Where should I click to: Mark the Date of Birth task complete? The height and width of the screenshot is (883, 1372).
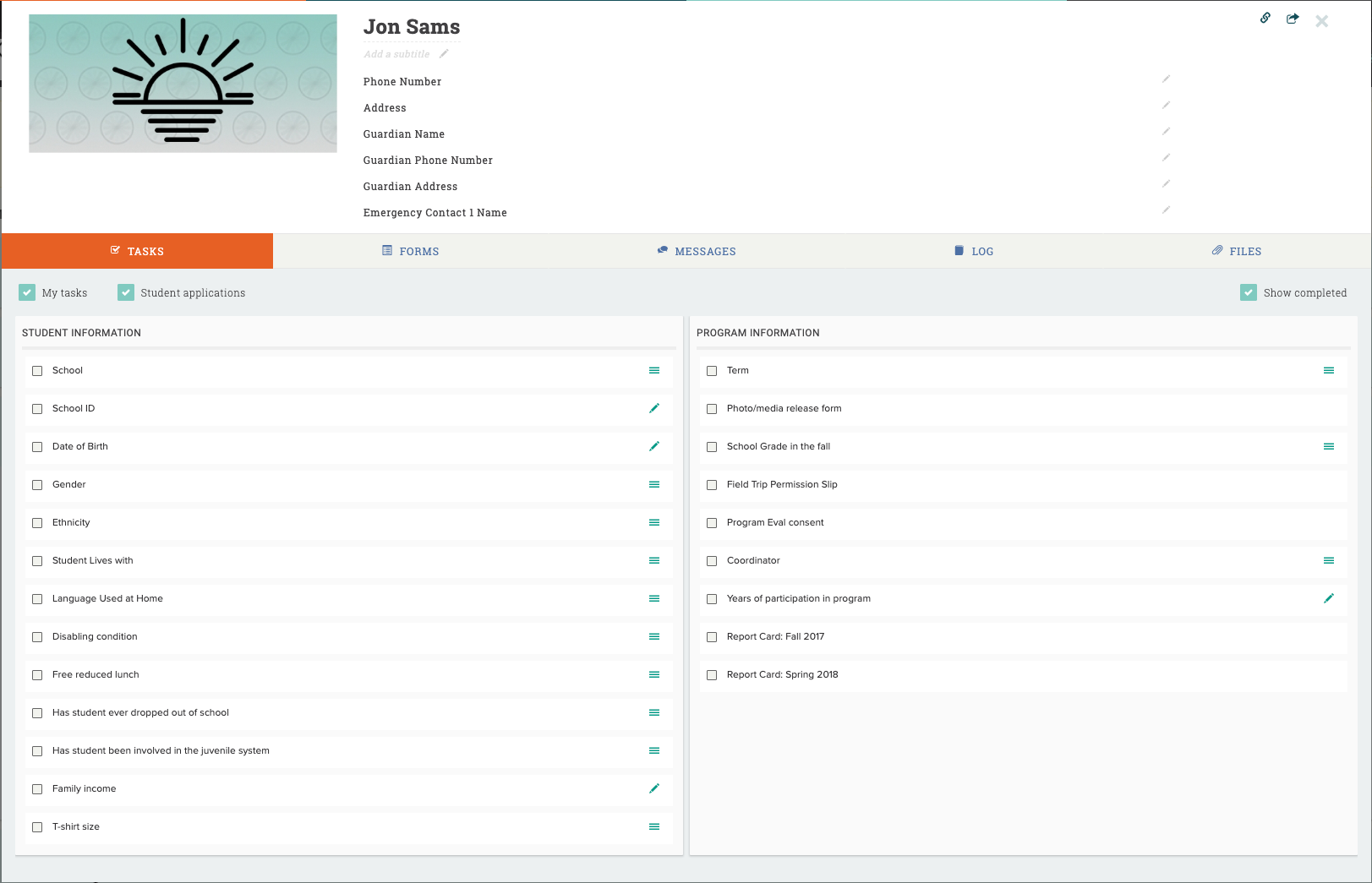click(x=37, y=446)
